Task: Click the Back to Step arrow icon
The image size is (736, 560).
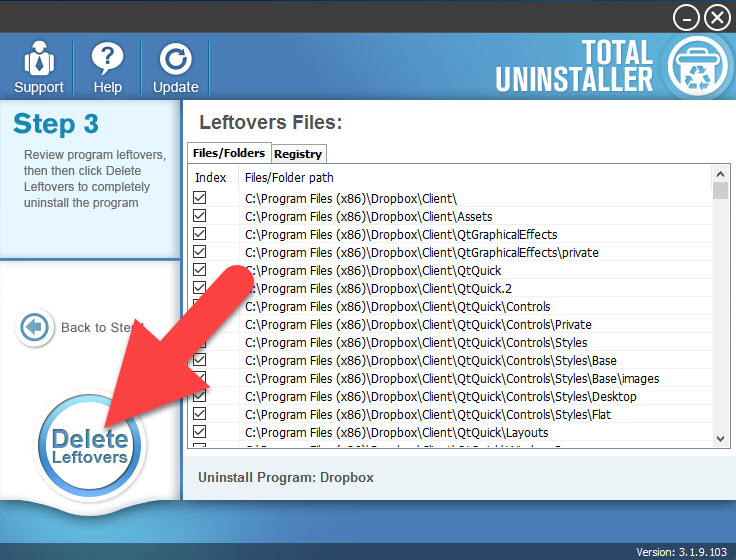Action: (34, 327)
